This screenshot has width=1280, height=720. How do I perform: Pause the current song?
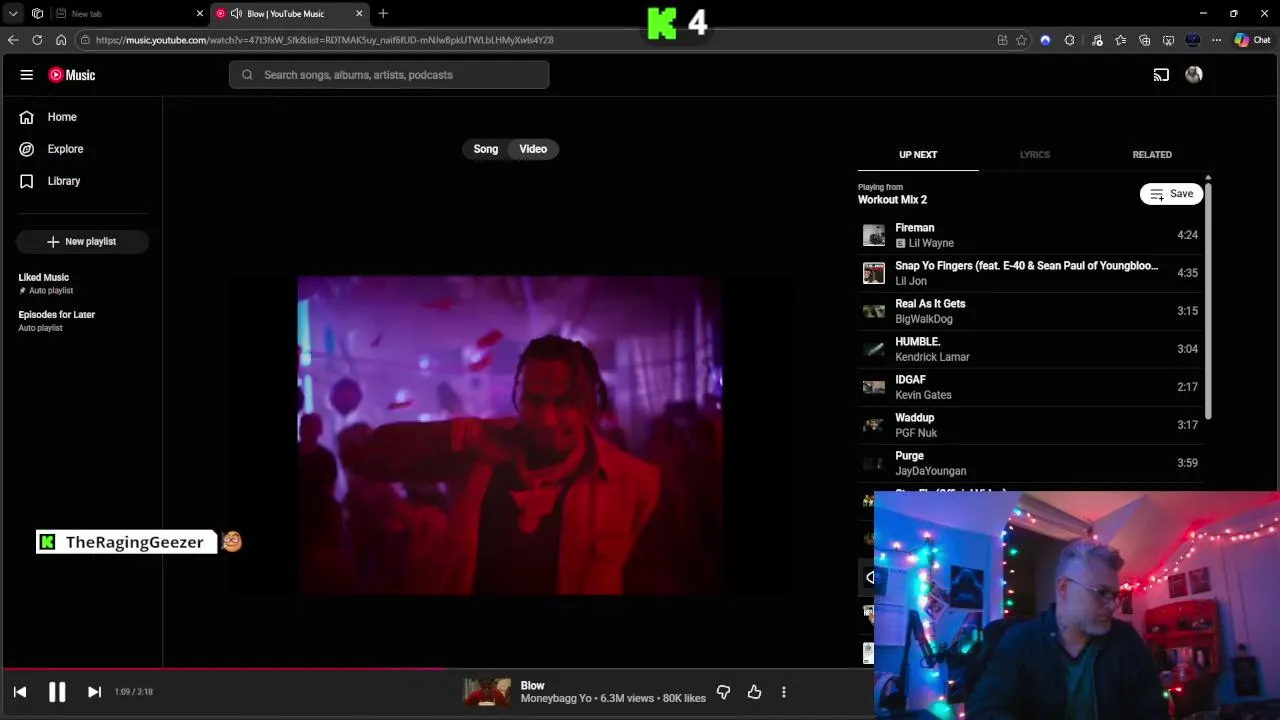point(57,692)
